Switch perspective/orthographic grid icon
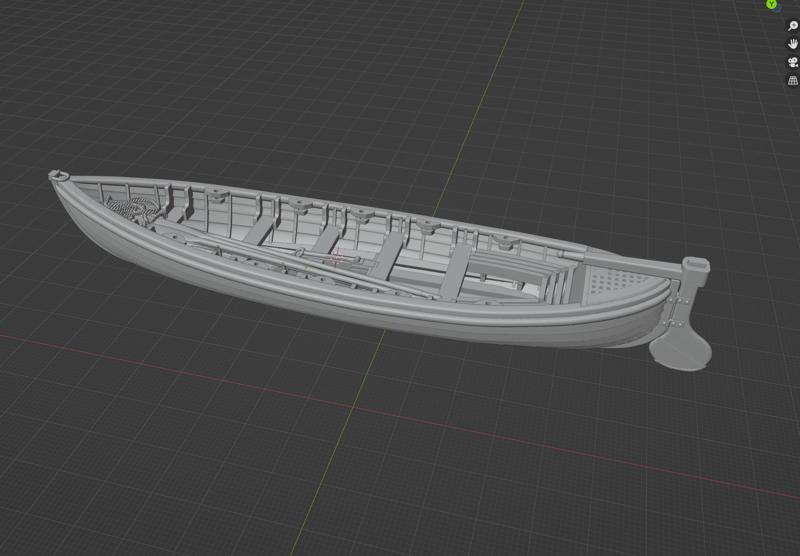Viewport: 800px width, 556px height. point(793,81)
